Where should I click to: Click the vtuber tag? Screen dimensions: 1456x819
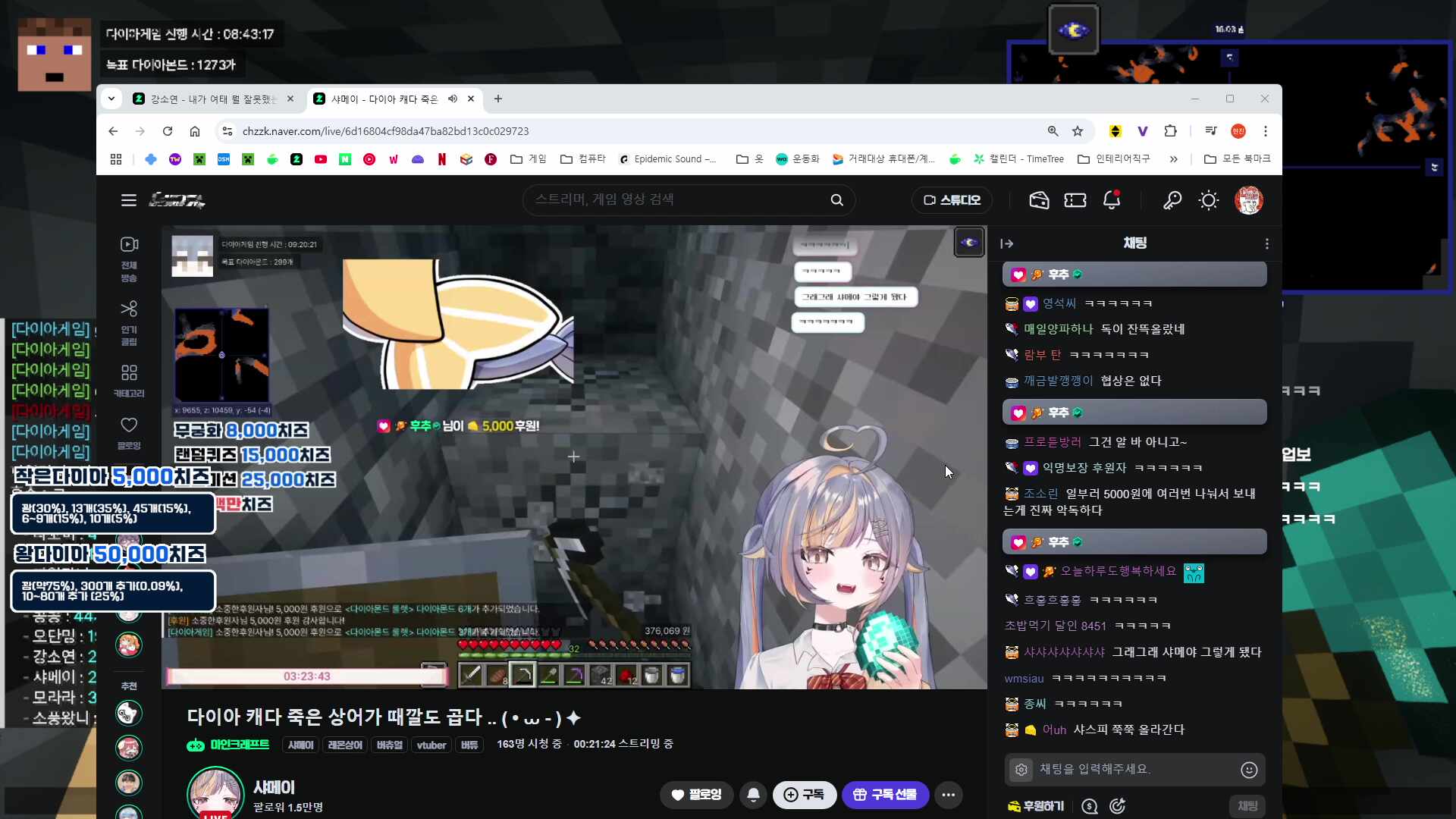431,745
